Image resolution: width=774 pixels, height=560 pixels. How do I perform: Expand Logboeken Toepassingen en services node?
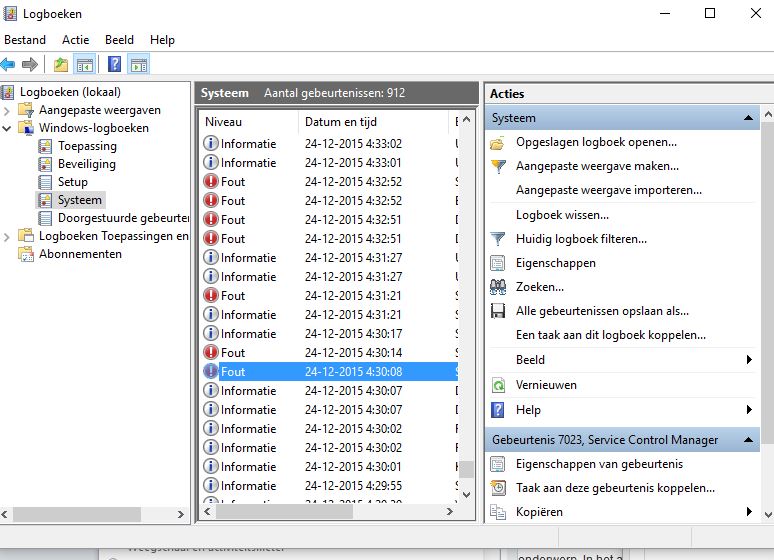pos(8,236)
